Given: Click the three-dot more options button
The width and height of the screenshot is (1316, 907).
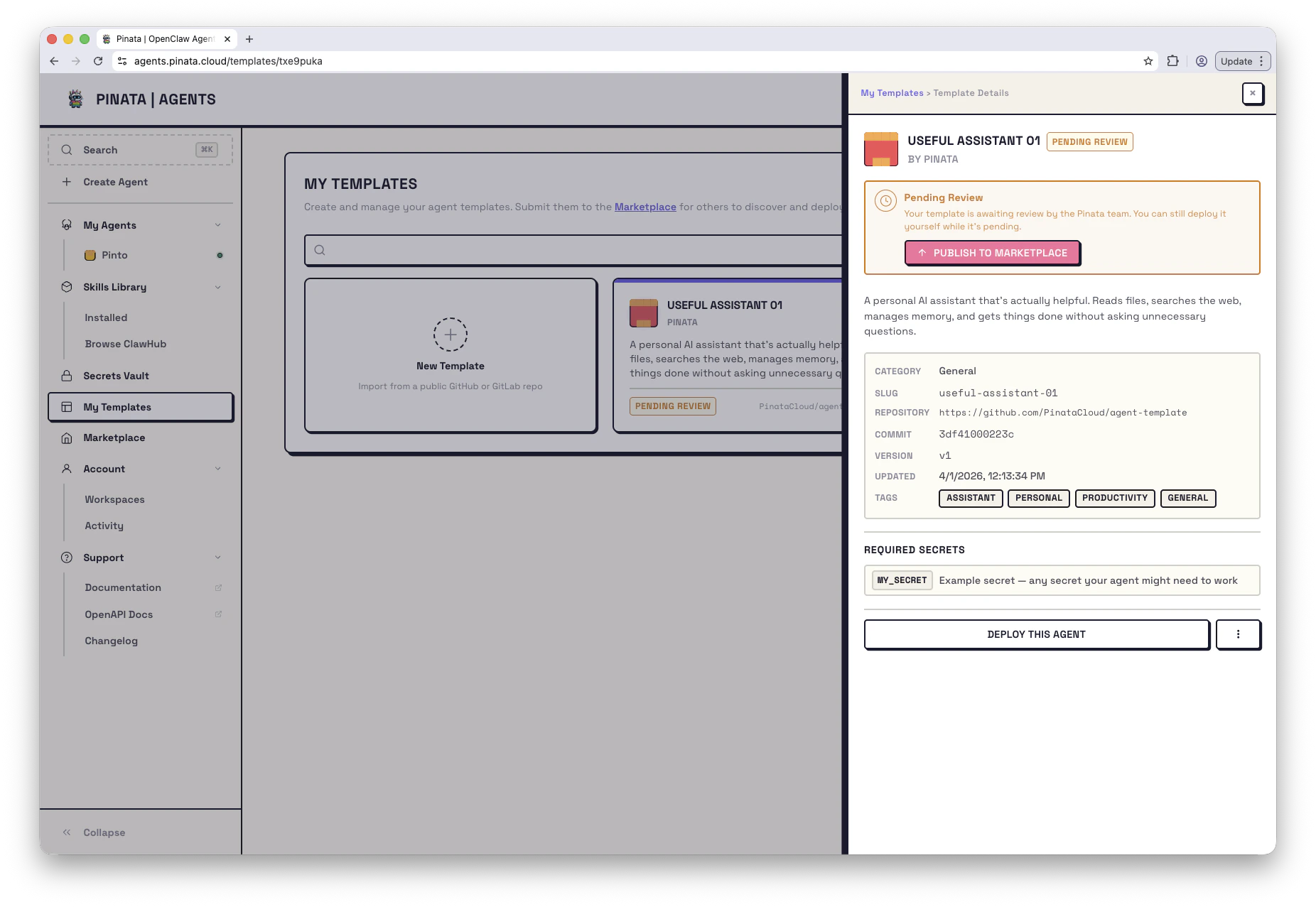Looking at the screenshot, I should 1238,634.
